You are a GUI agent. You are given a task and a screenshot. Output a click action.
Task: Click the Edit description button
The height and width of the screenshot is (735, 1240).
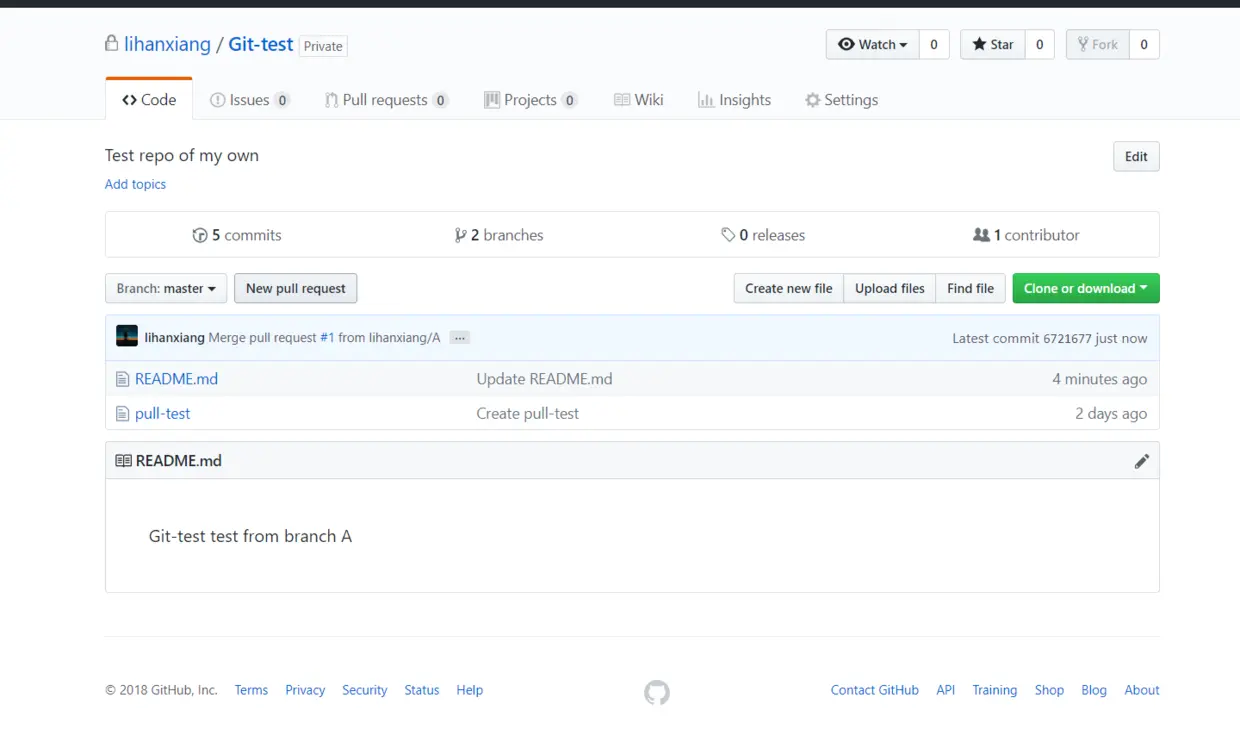pyautogui.click(x=1136, y=156)
